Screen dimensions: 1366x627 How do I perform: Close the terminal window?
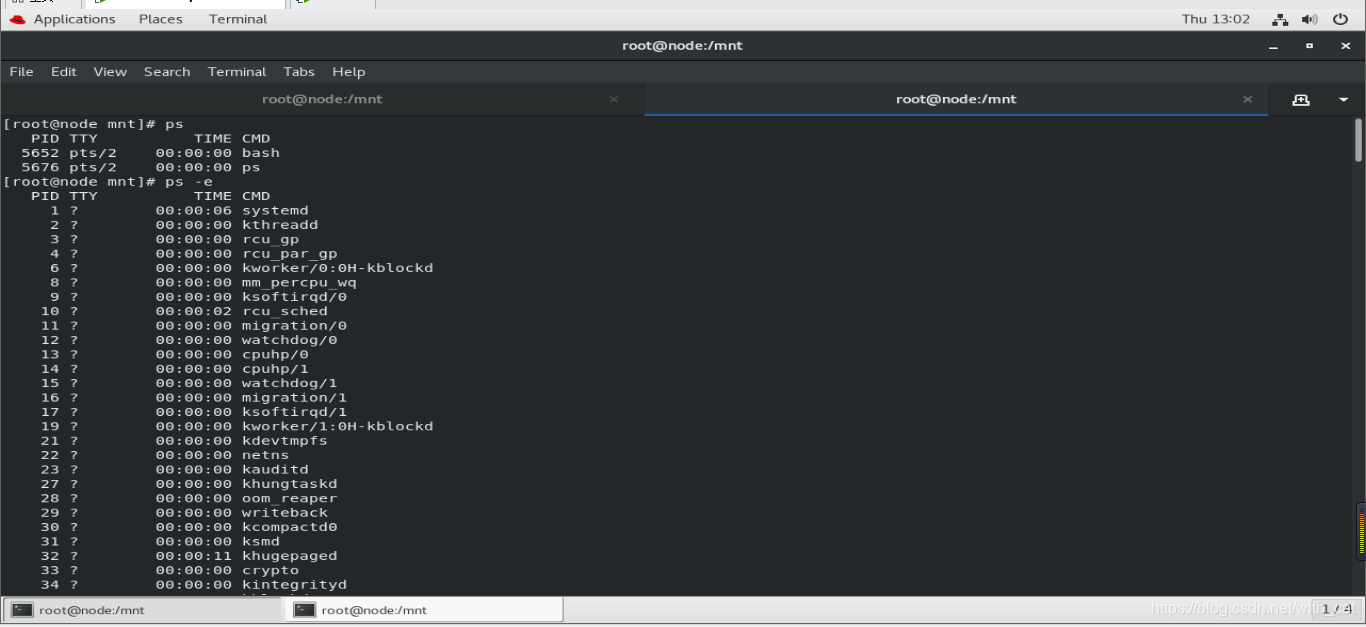coord(1343,46)
